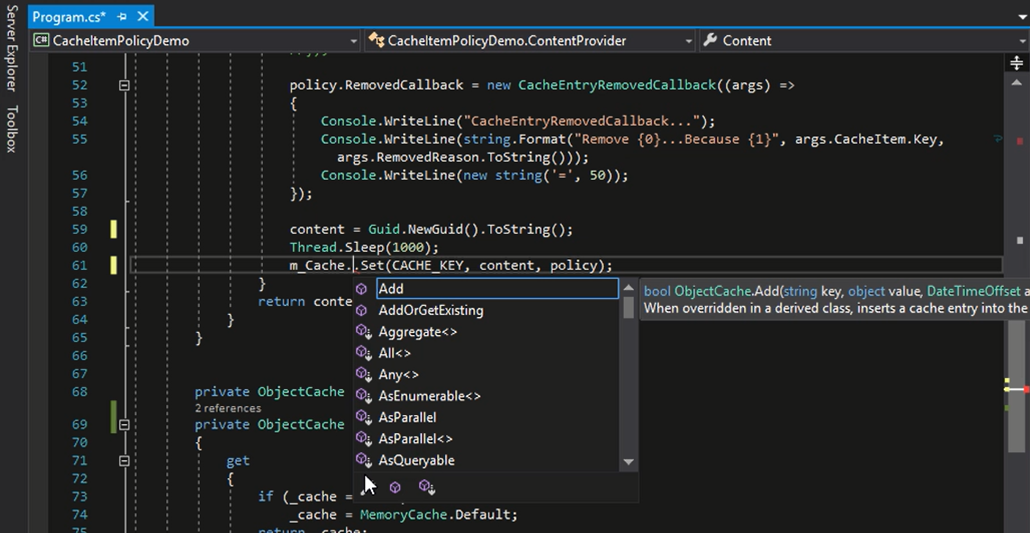
Task: Toggle the Extension Methods filter in IntelliSense
Action: 427,487
